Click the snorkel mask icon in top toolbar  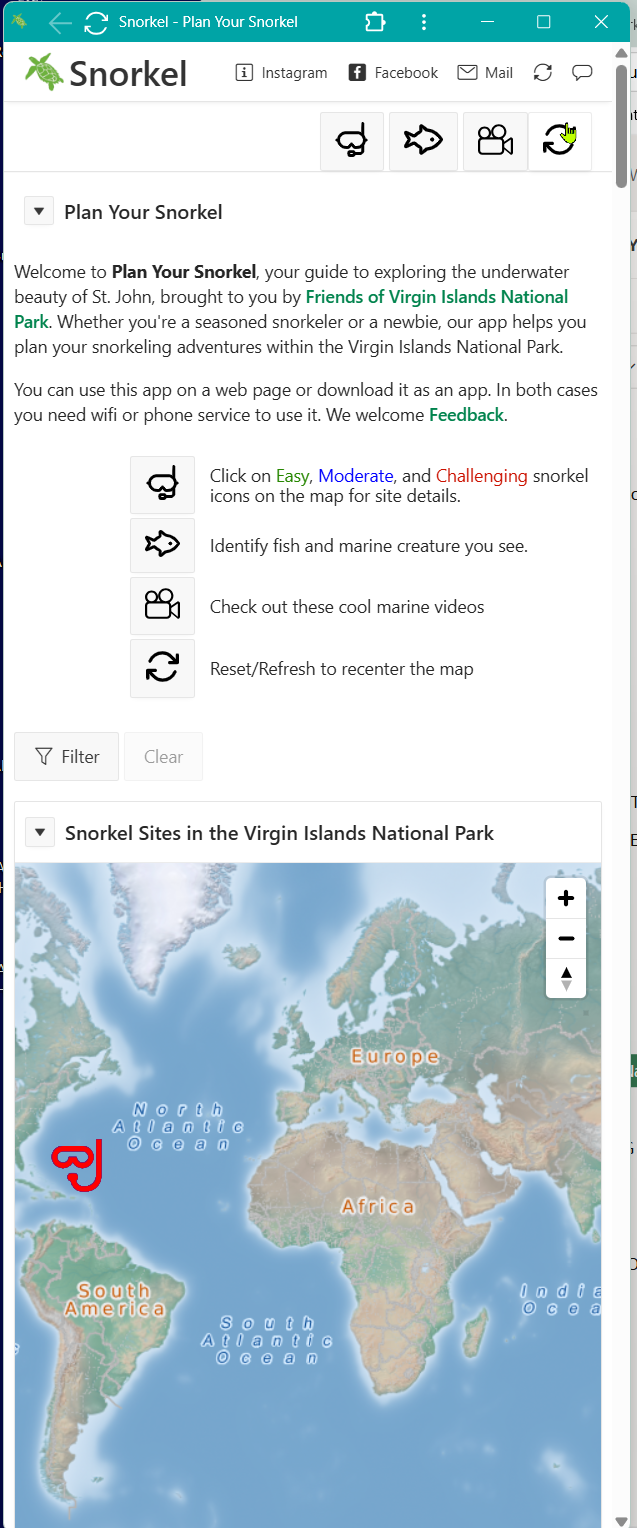[x=352, y=142]
